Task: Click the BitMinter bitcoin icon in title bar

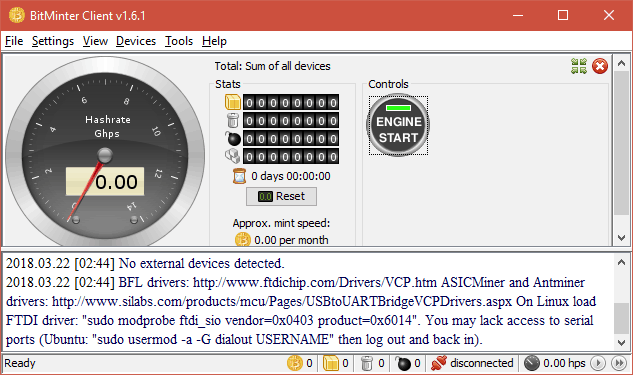Action: point(17,15)
